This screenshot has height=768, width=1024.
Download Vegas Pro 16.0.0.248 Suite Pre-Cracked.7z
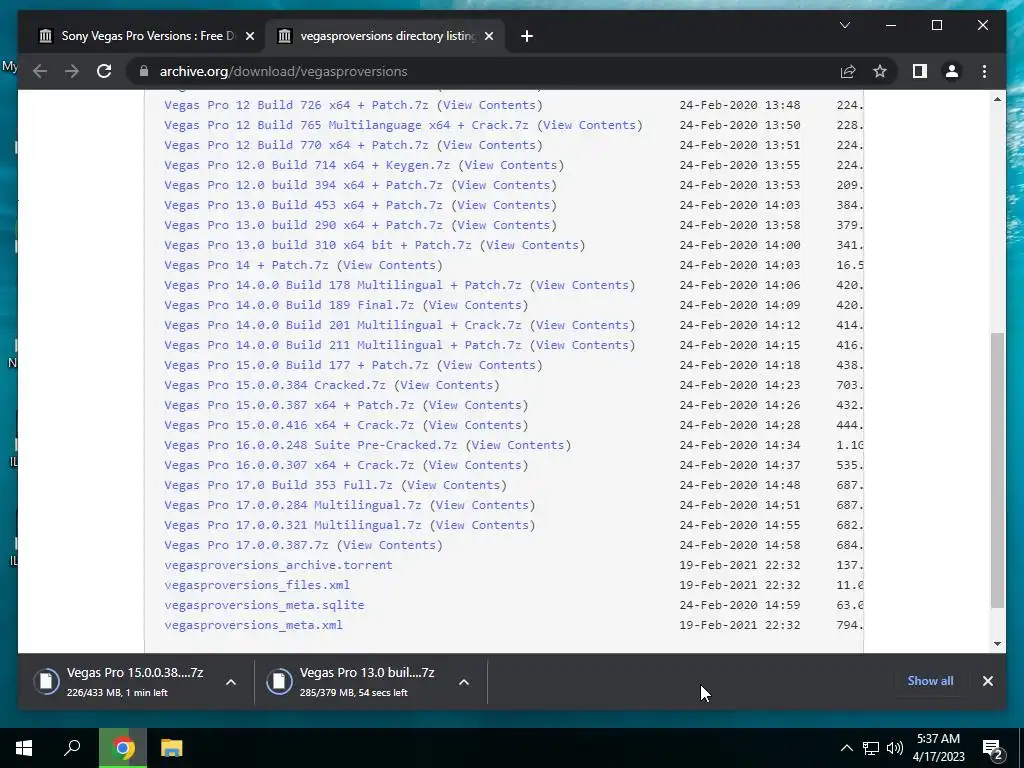click(x=310, y=445)
